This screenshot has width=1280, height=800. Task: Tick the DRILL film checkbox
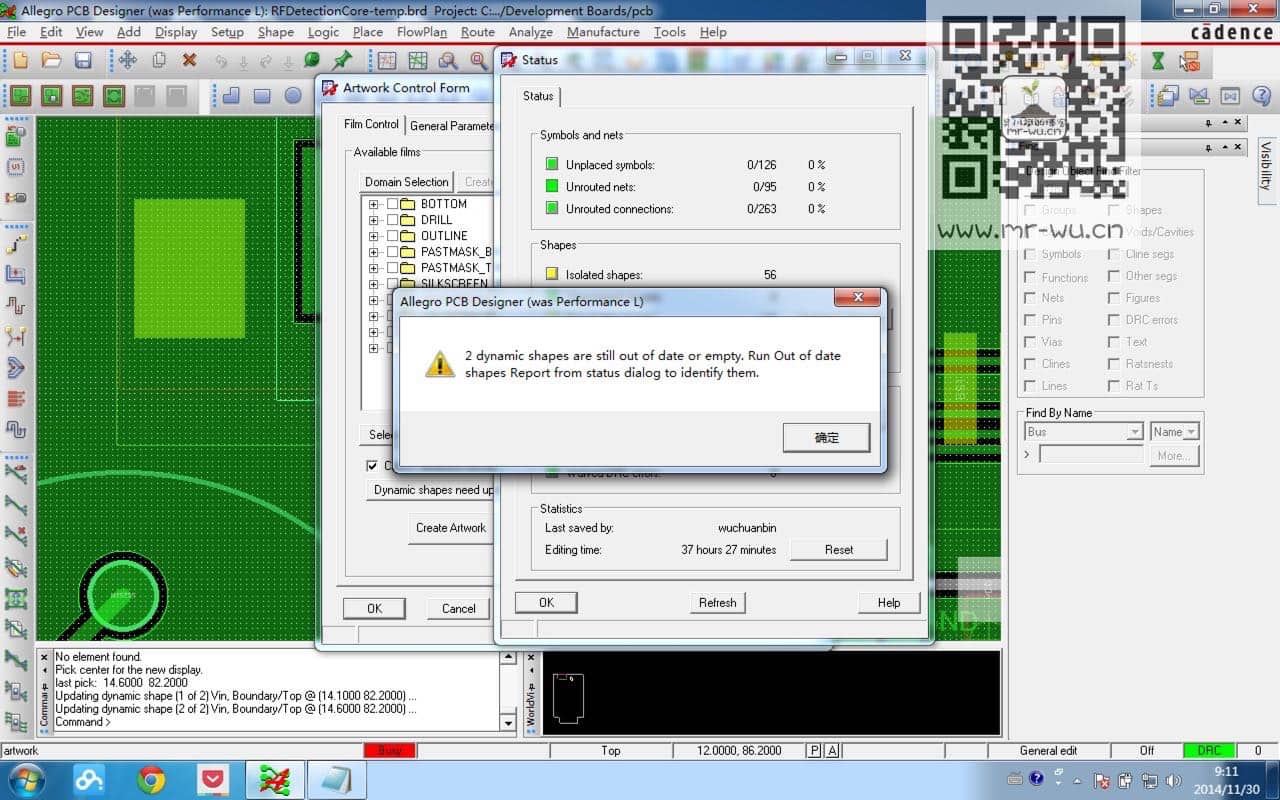point(392,220)
